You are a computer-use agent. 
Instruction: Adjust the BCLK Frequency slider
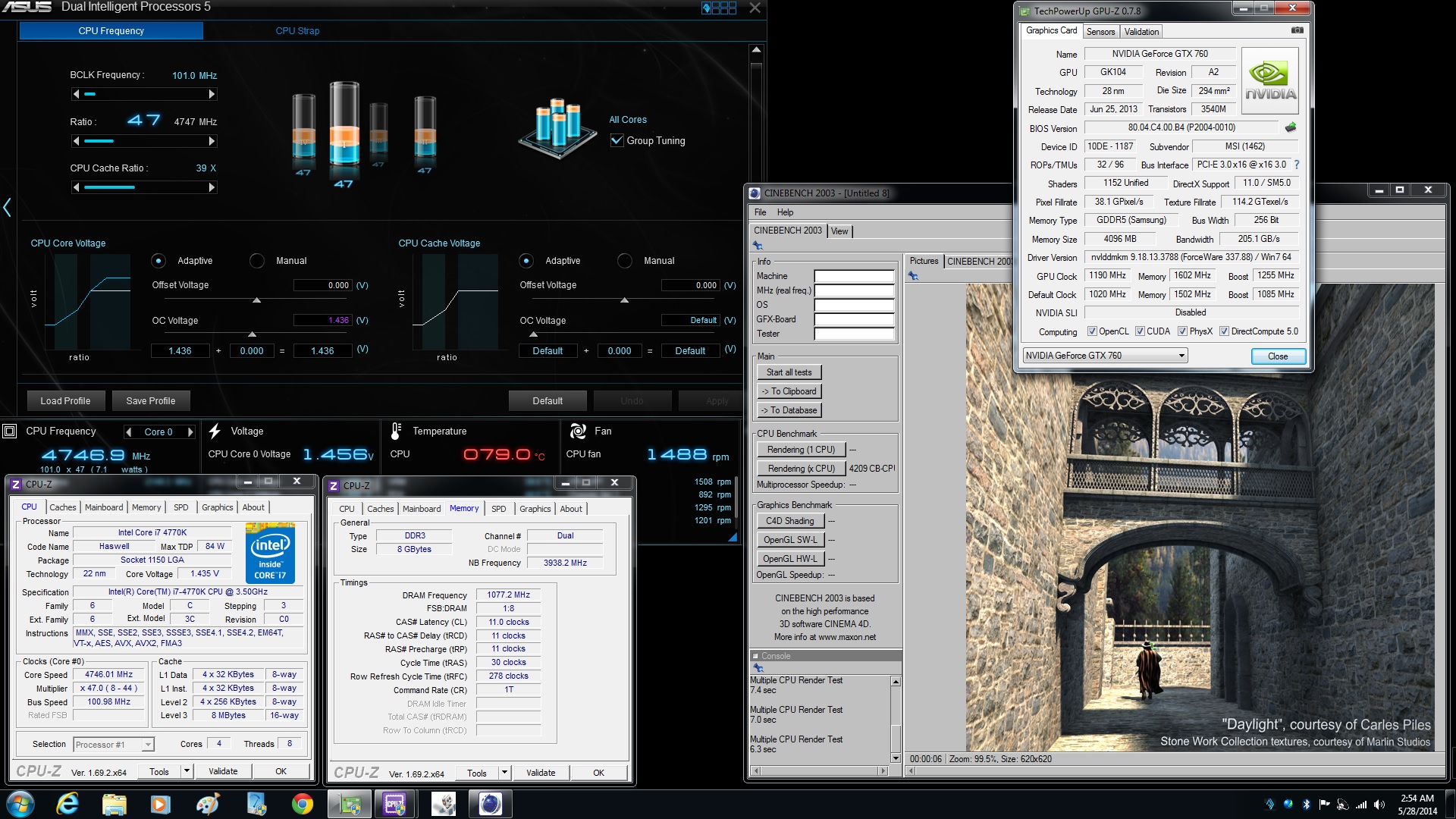tap(144, 94)
